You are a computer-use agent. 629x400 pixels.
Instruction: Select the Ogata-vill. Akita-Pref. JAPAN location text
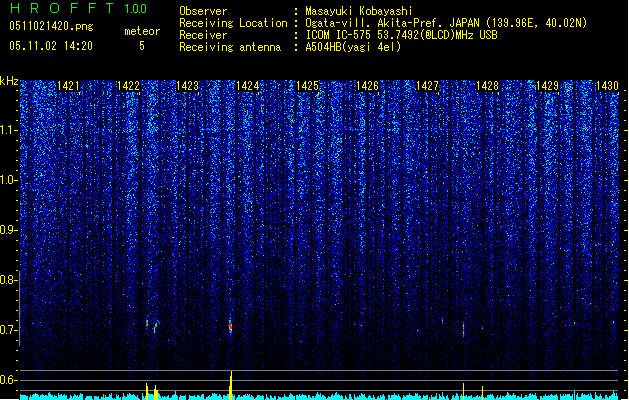pyautogui.click(x=446, y=23)
